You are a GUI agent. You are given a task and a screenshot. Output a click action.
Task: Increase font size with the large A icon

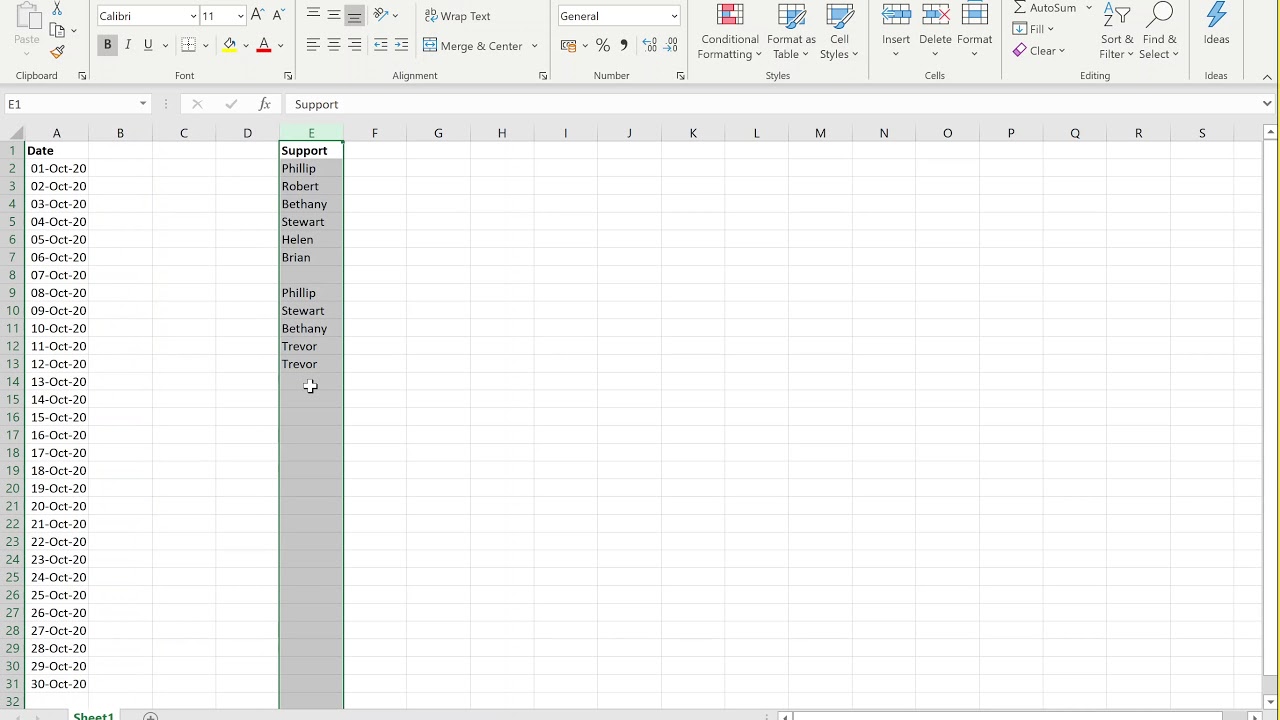(x=258, y=16)
